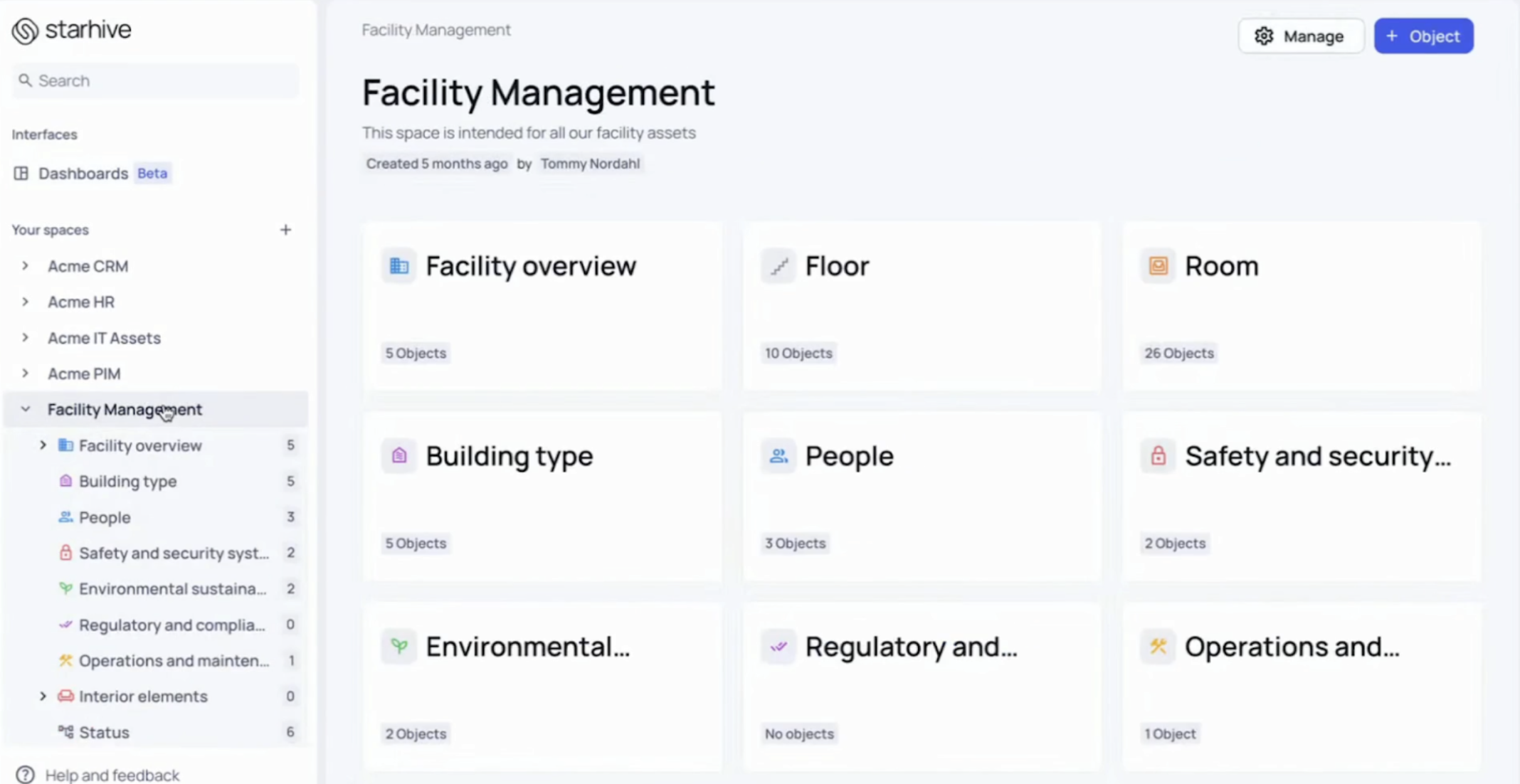Add a new space with the plus button
Viewport: 1520px width, 784px height.
click(285, 229)
